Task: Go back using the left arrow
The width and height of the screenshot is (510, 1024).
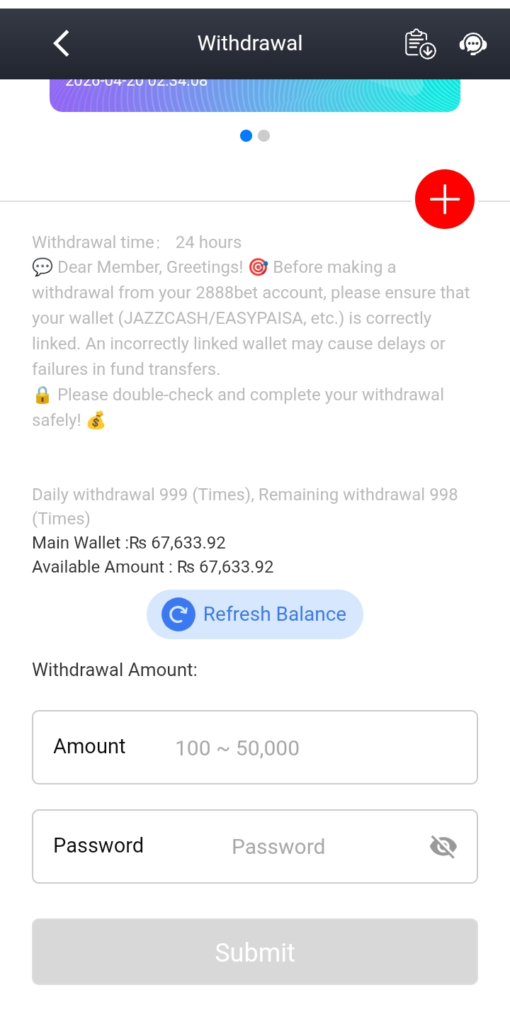Action: point(61,44)
